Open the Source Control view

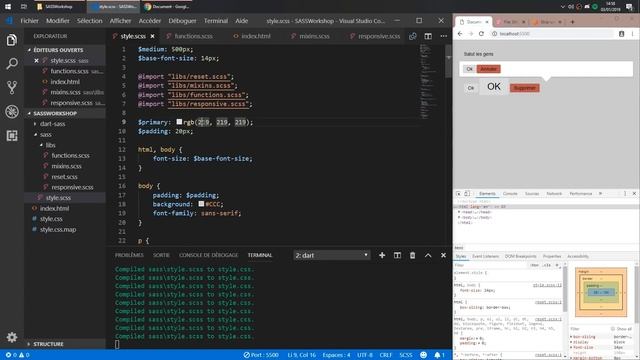tap(12, 87)
